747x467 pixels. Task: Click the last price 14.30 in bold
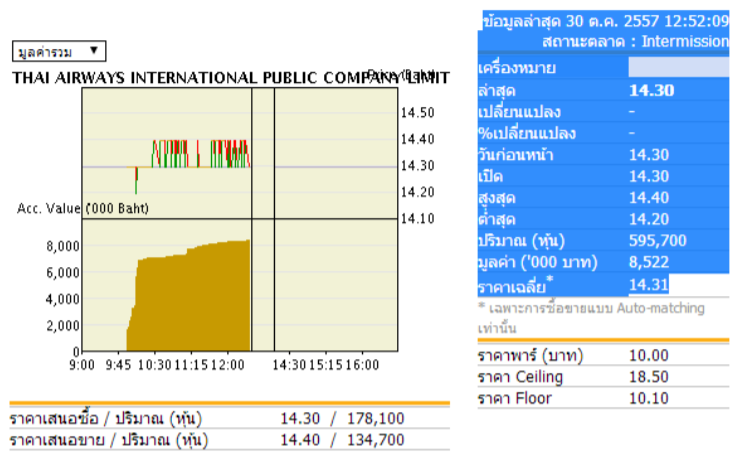point(651,90)
